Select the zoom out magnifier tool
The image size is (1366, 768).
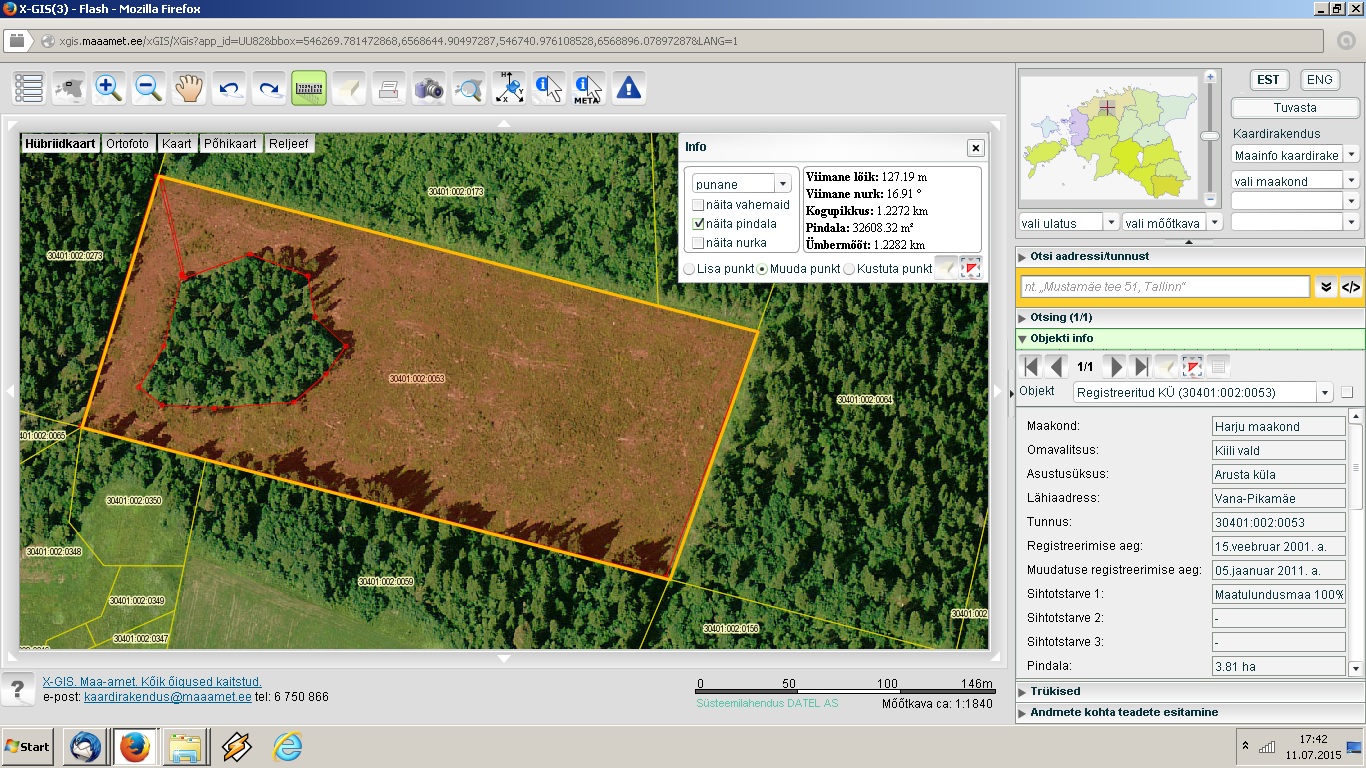coord(149,88)
